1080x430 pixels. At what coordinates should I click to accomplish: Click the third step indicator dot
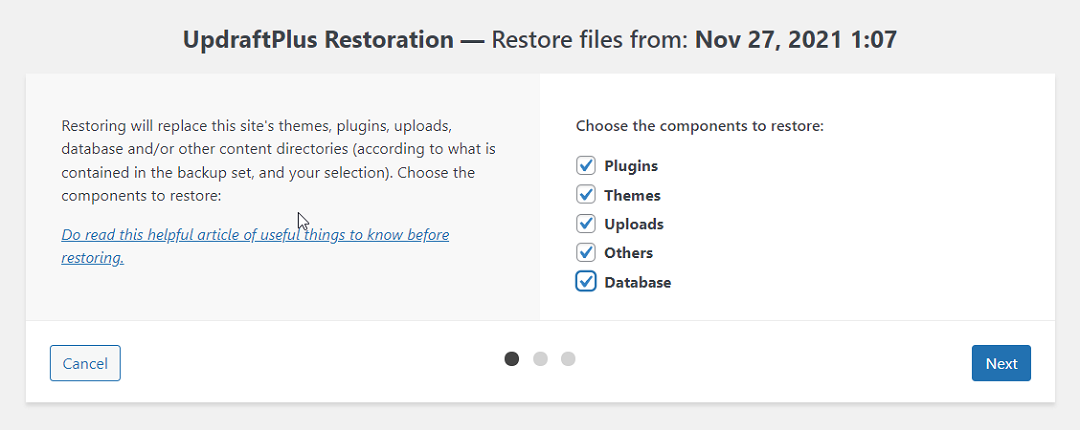tap(568, 359)
